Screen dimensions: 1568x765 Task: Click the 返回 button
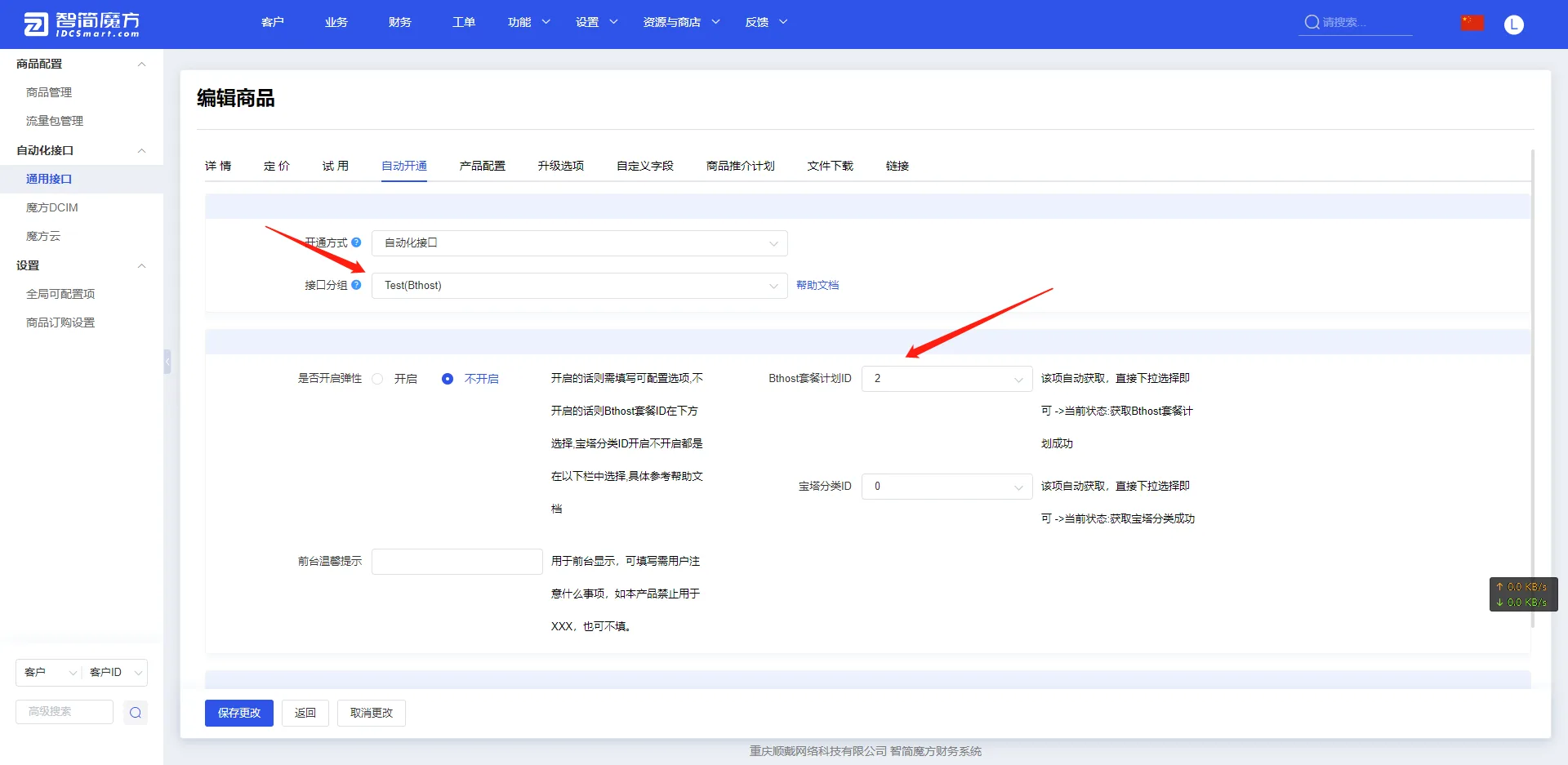coord(305,713)
